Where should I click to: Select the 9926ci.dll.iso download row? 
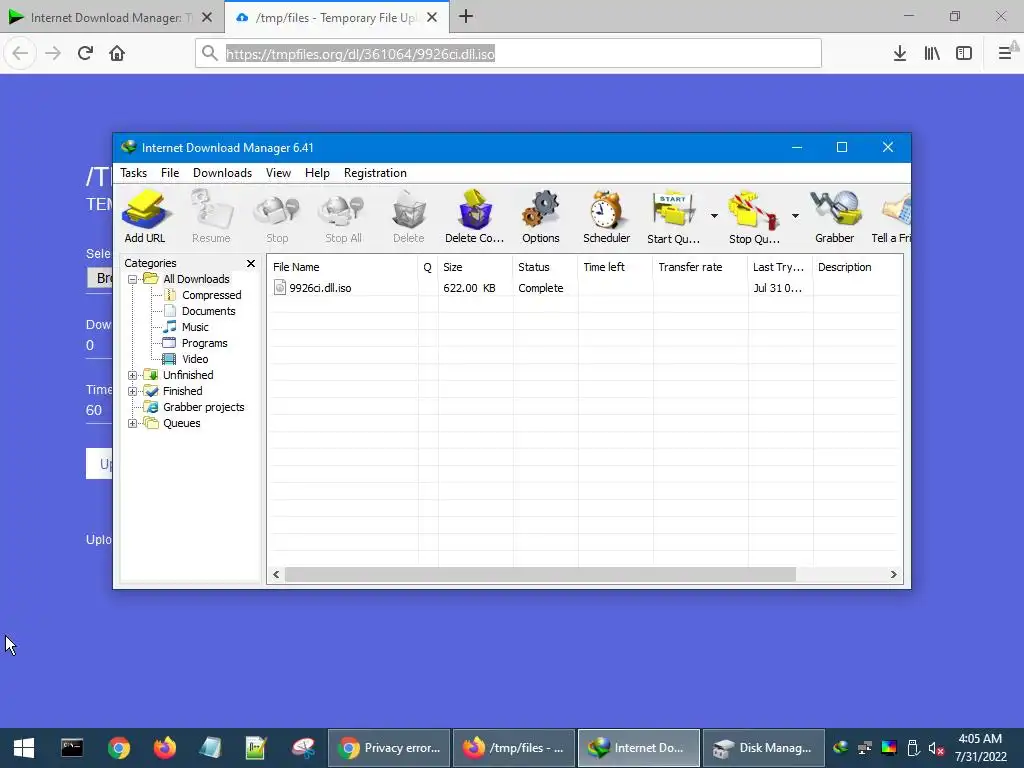pos(584,288)
